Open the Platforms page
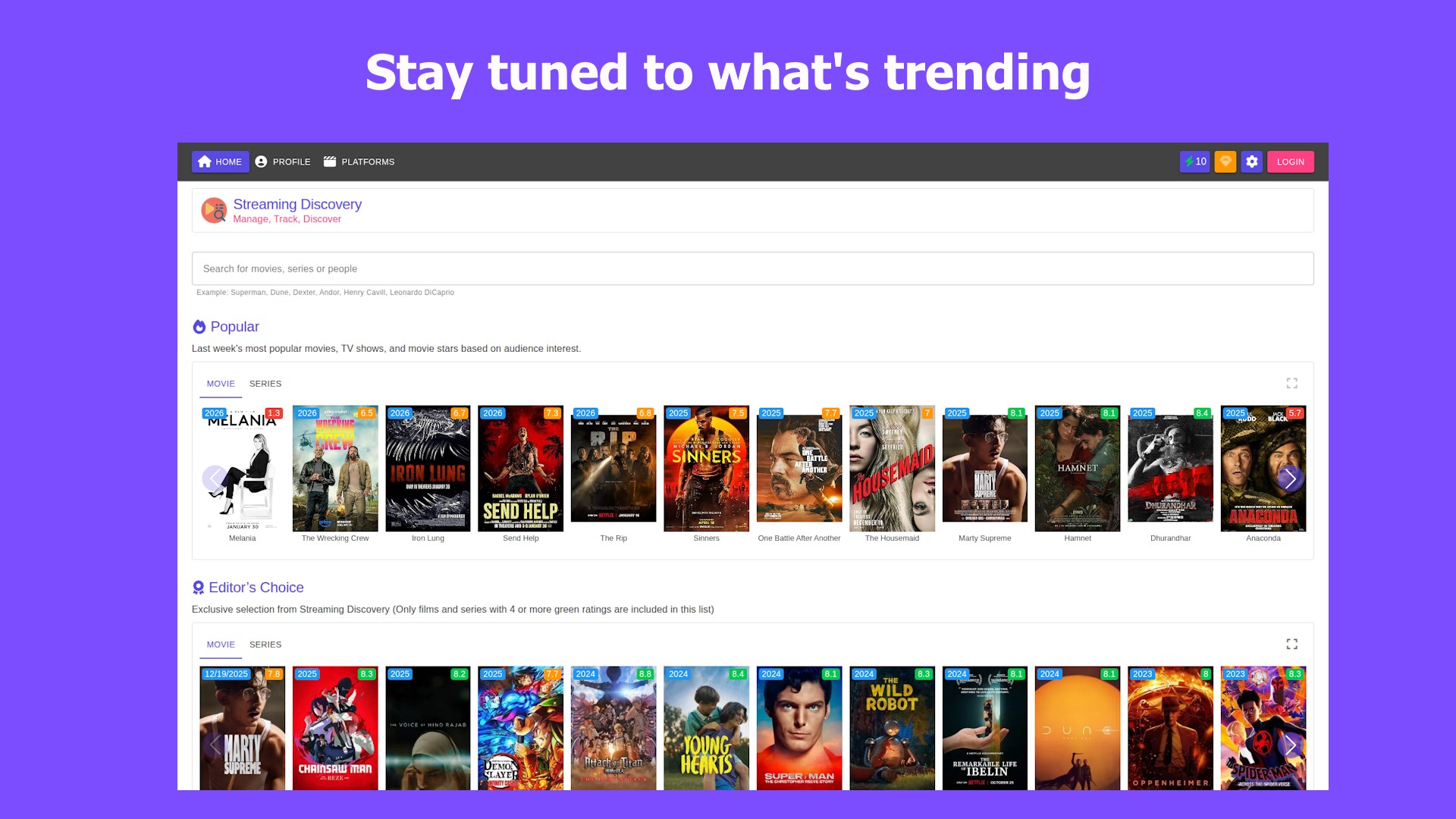Viewport: 1456px width, 819px height. pos(359,162)
